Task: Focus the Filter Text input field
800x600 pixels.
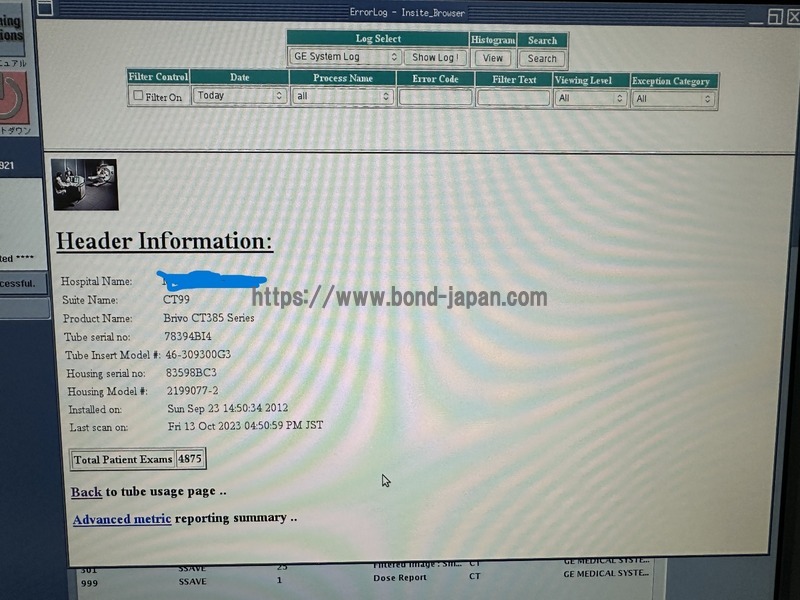Action: coord(513,97)
